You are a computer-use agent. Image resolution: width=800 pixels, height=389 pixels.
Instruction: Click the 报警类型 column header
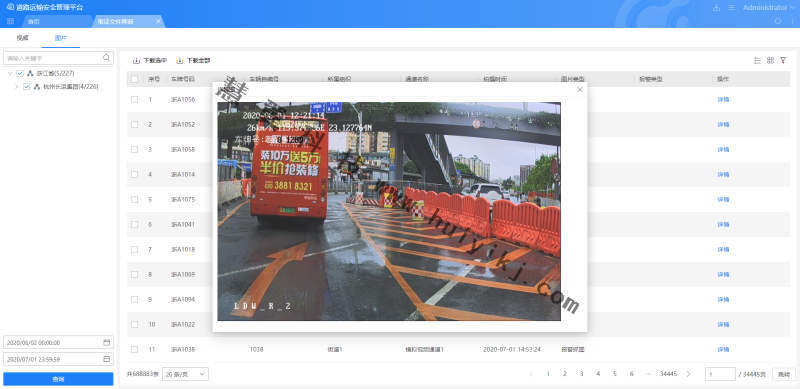click(x=651, y=79)
